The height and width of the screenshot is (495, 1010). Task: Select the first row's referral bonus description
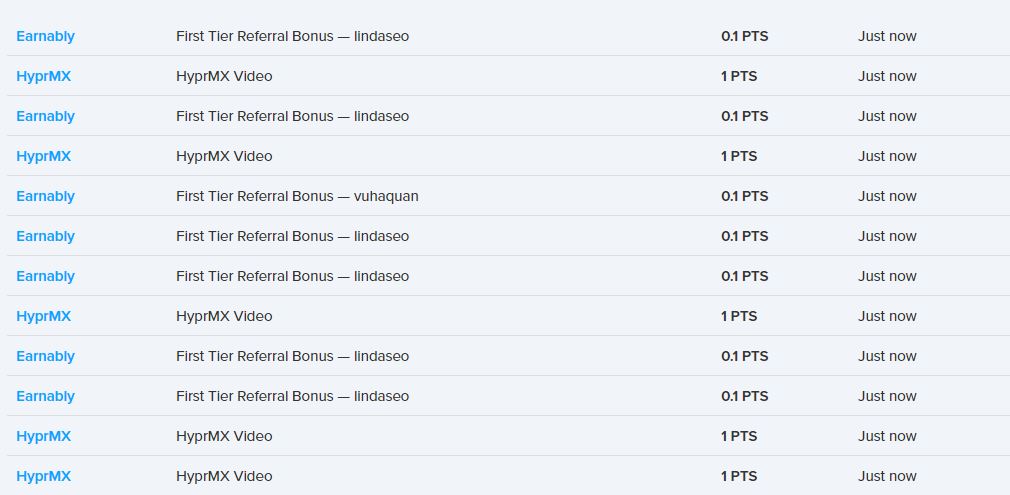pos(292,36)
